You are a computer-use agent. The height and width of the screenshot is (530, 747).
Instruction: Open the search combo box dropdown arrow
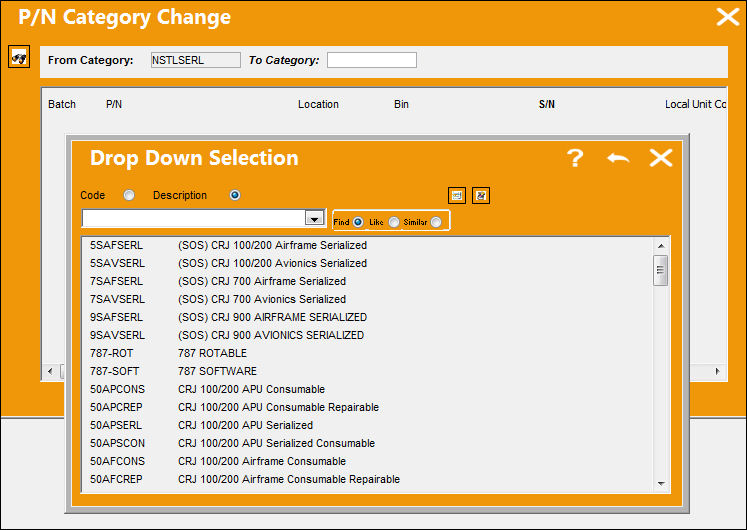tap(314, 219)
